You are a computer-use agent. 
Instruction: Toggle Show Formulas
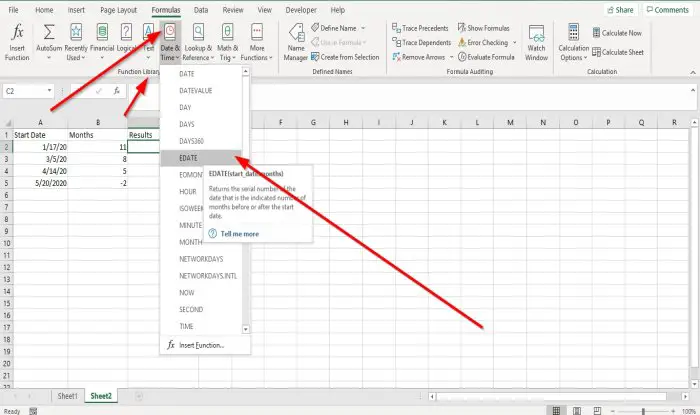(483, 28)
